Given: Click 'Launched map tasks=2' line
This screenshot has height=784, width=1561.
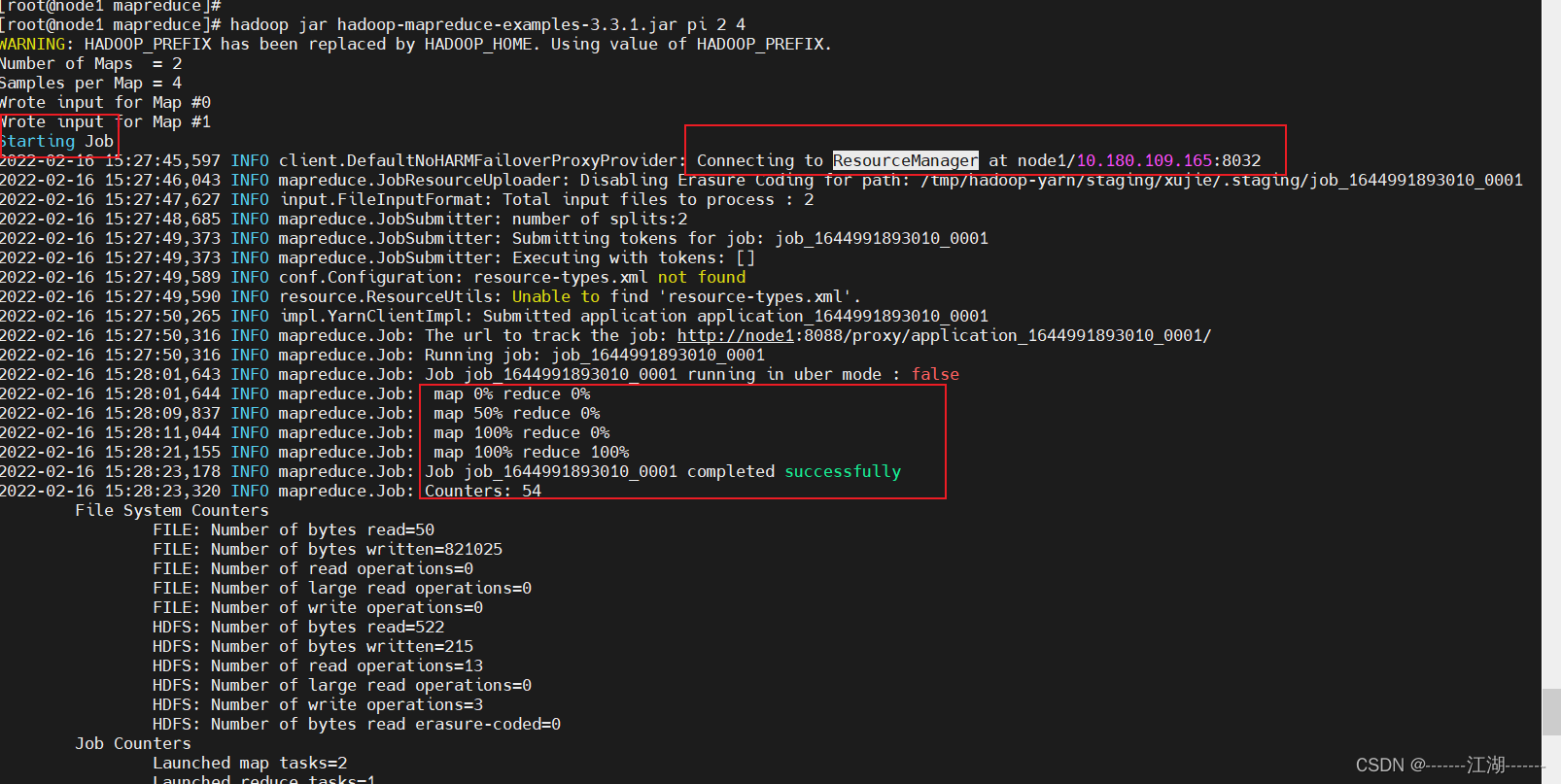Looking at the screenshot, I should pos(250,763).
